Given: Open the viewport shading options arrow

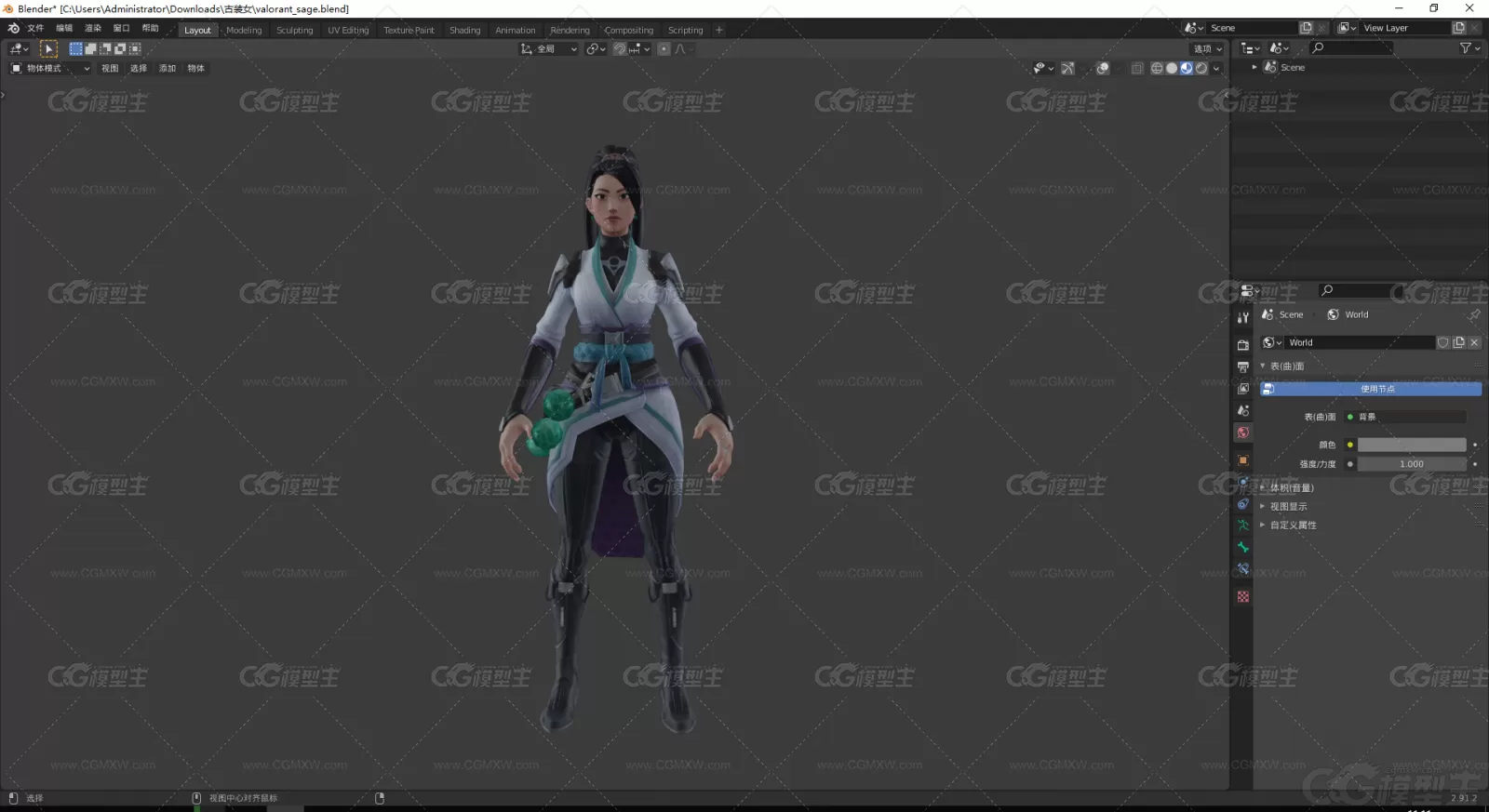Looking at the screenshot, I should 1216,68.
